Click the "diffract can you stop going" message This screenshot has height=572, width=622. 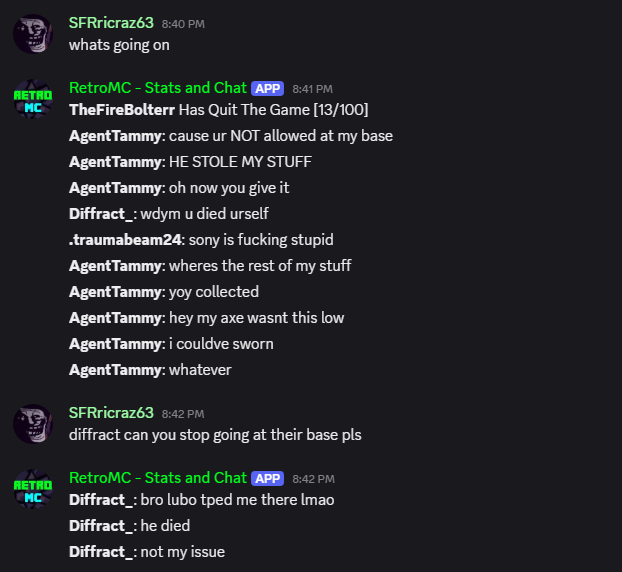pos(215,434)
